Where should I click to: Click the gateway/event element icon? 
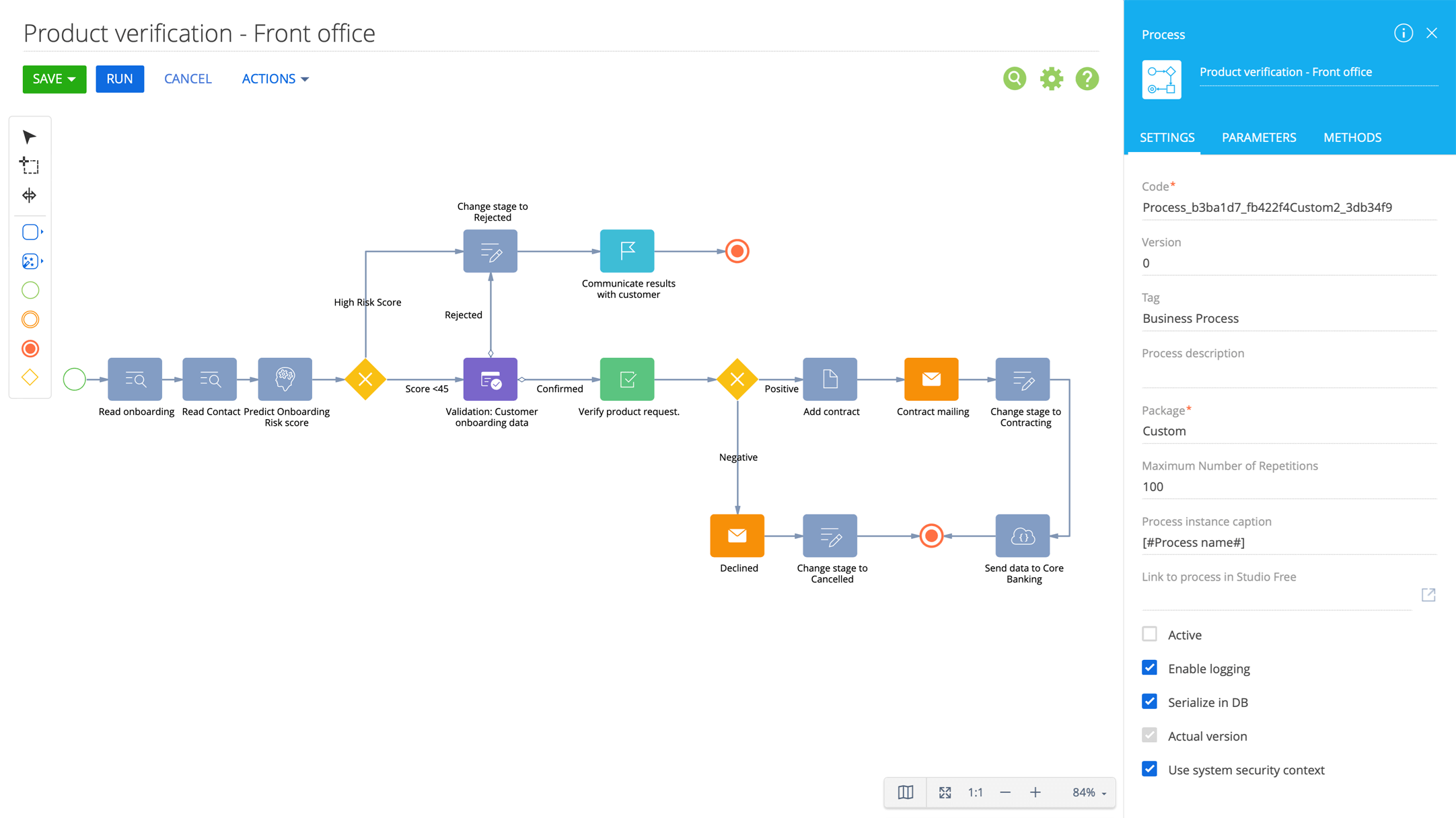click(29, 378)
